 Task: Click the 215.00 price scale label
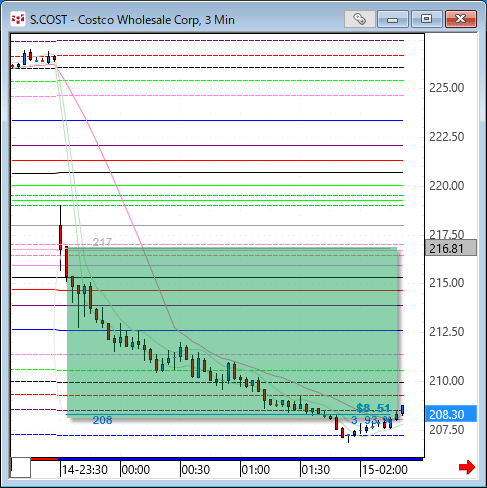point(446,283)
